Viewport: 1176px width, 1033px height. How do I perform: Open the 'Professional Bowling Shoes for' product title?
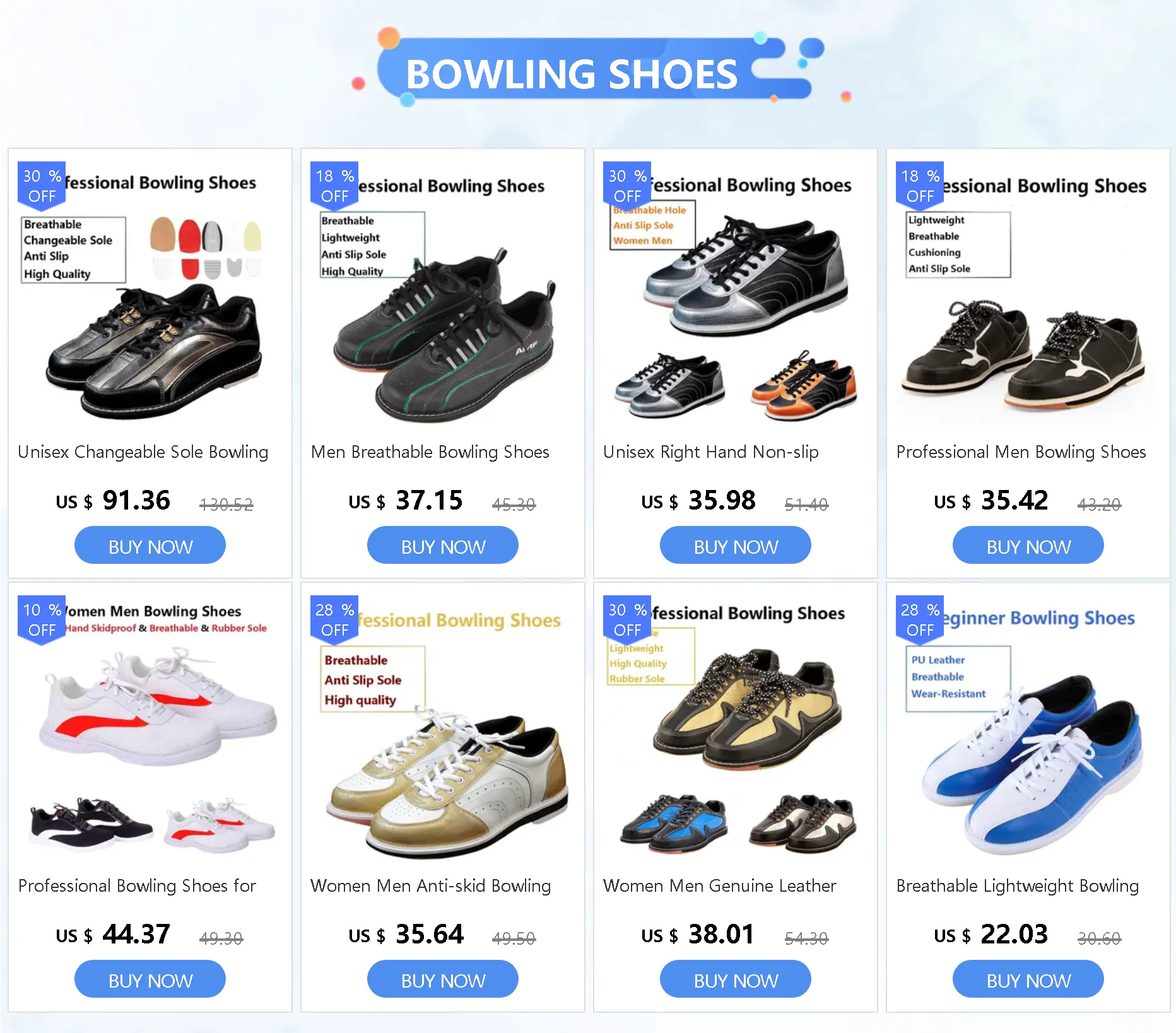(x=137, y=886)
